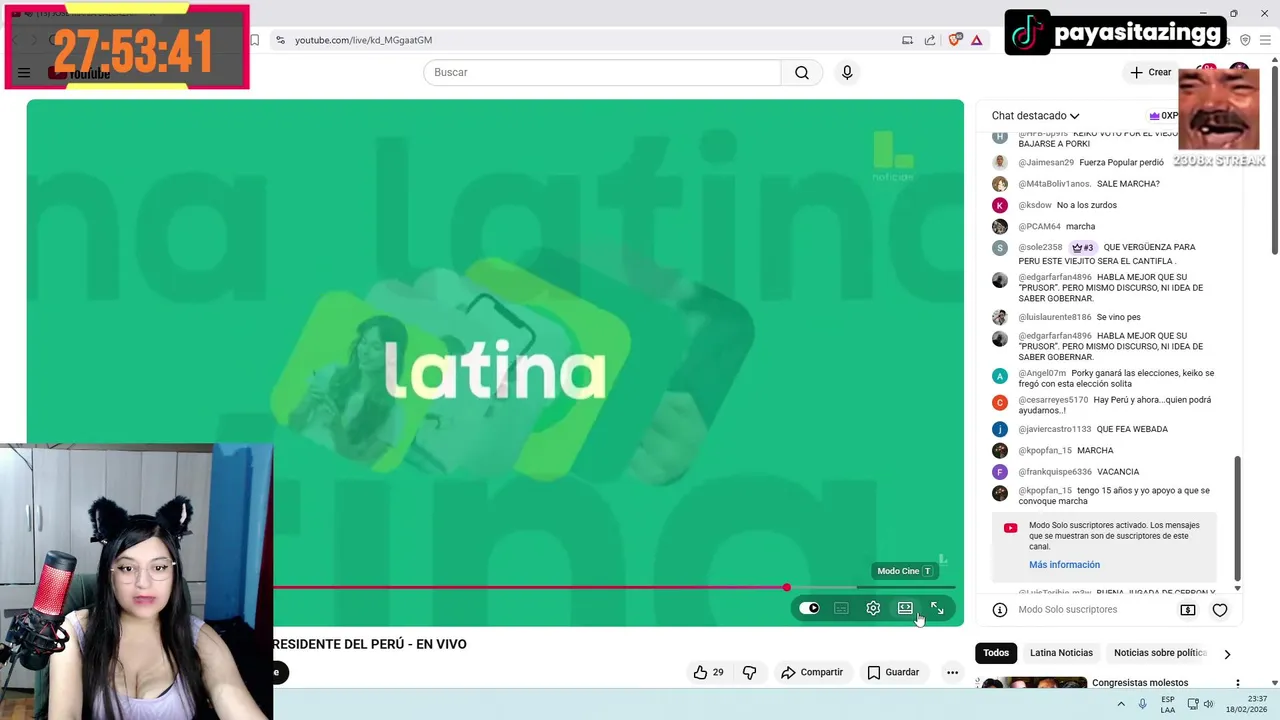Open the Congresistas molestos thumbnail
Image resolution: width=1280 pixels, height=720 pixels.
1033,684
